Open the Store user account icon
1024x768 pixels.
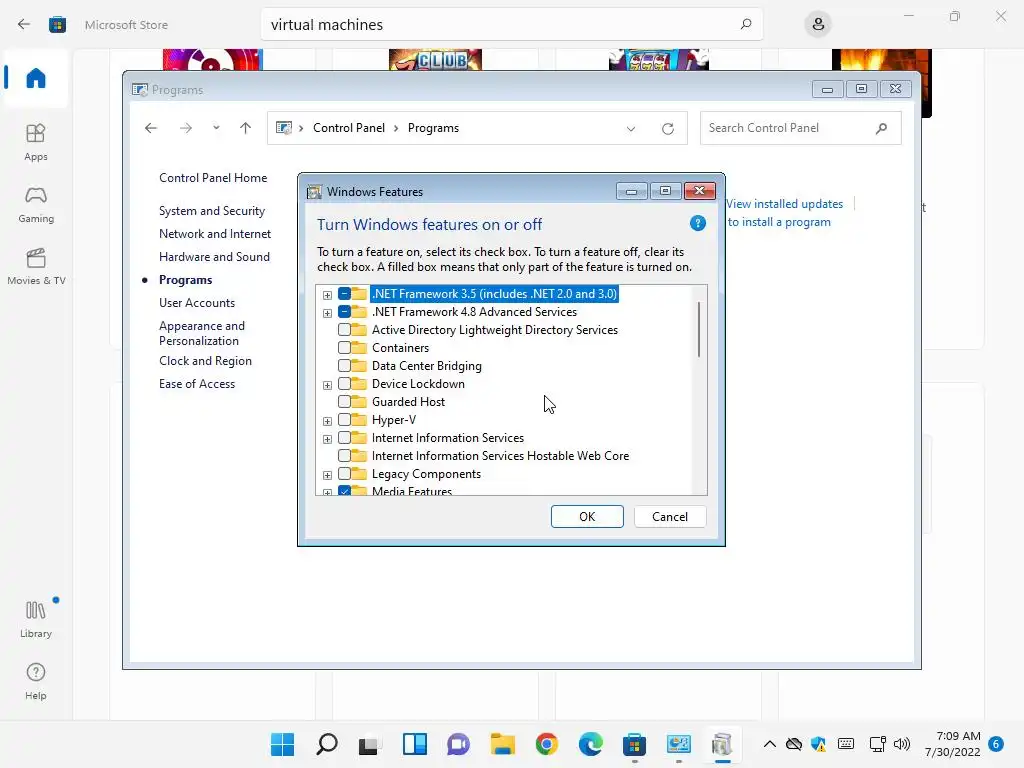tap(818, 25)
